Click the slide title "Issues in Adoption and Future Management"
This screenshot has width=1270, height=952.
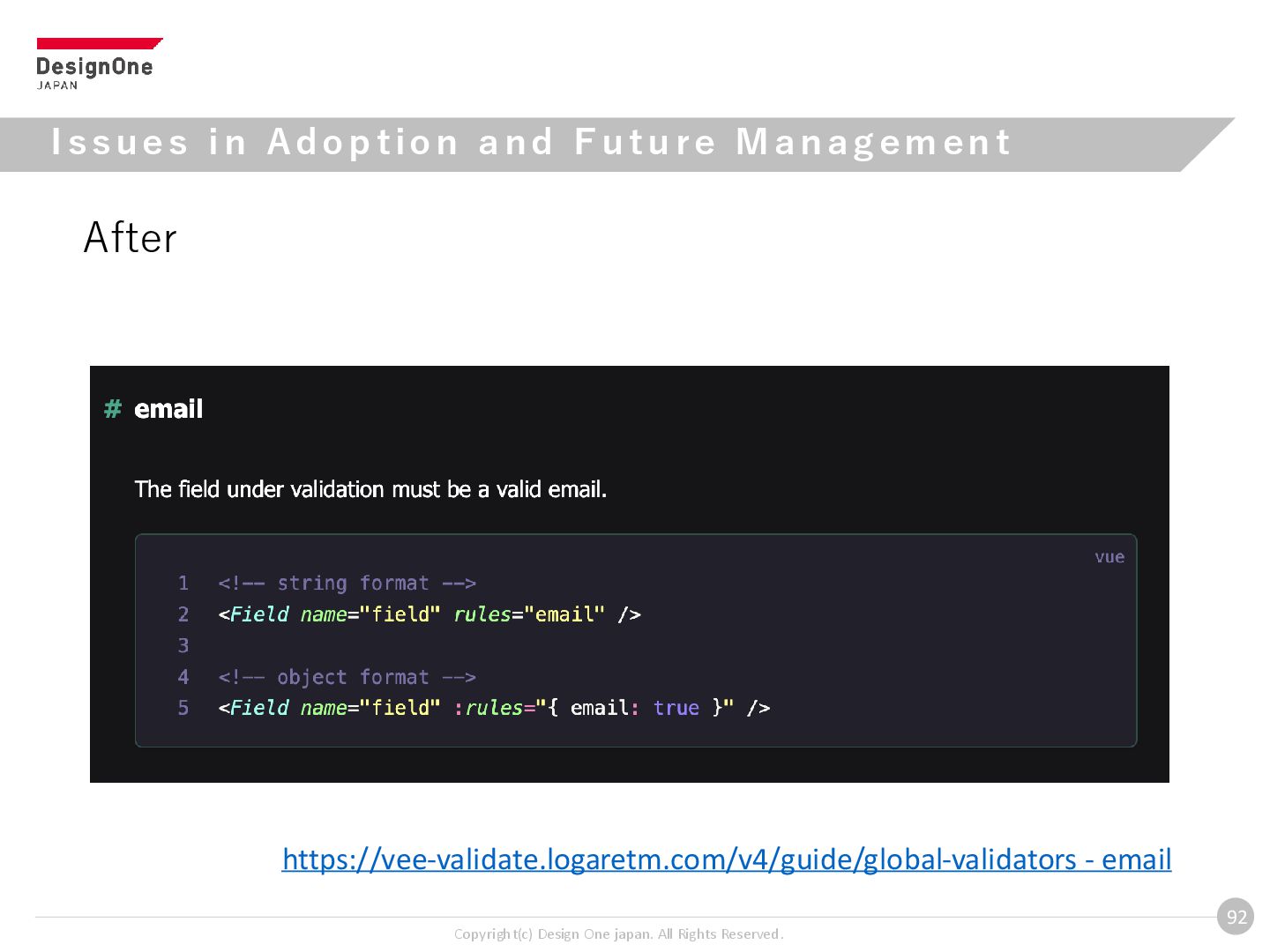pos(531,143)
